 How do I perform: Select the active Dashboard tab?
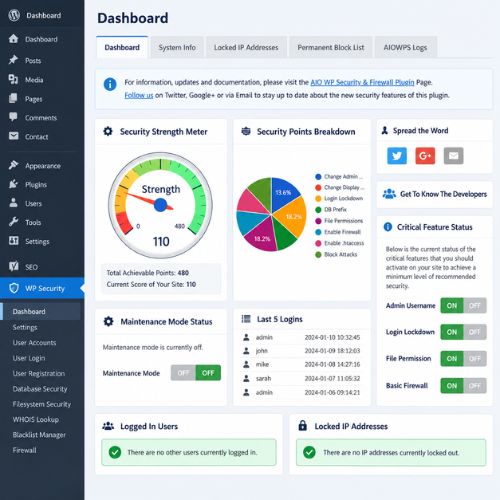point(122,47)
